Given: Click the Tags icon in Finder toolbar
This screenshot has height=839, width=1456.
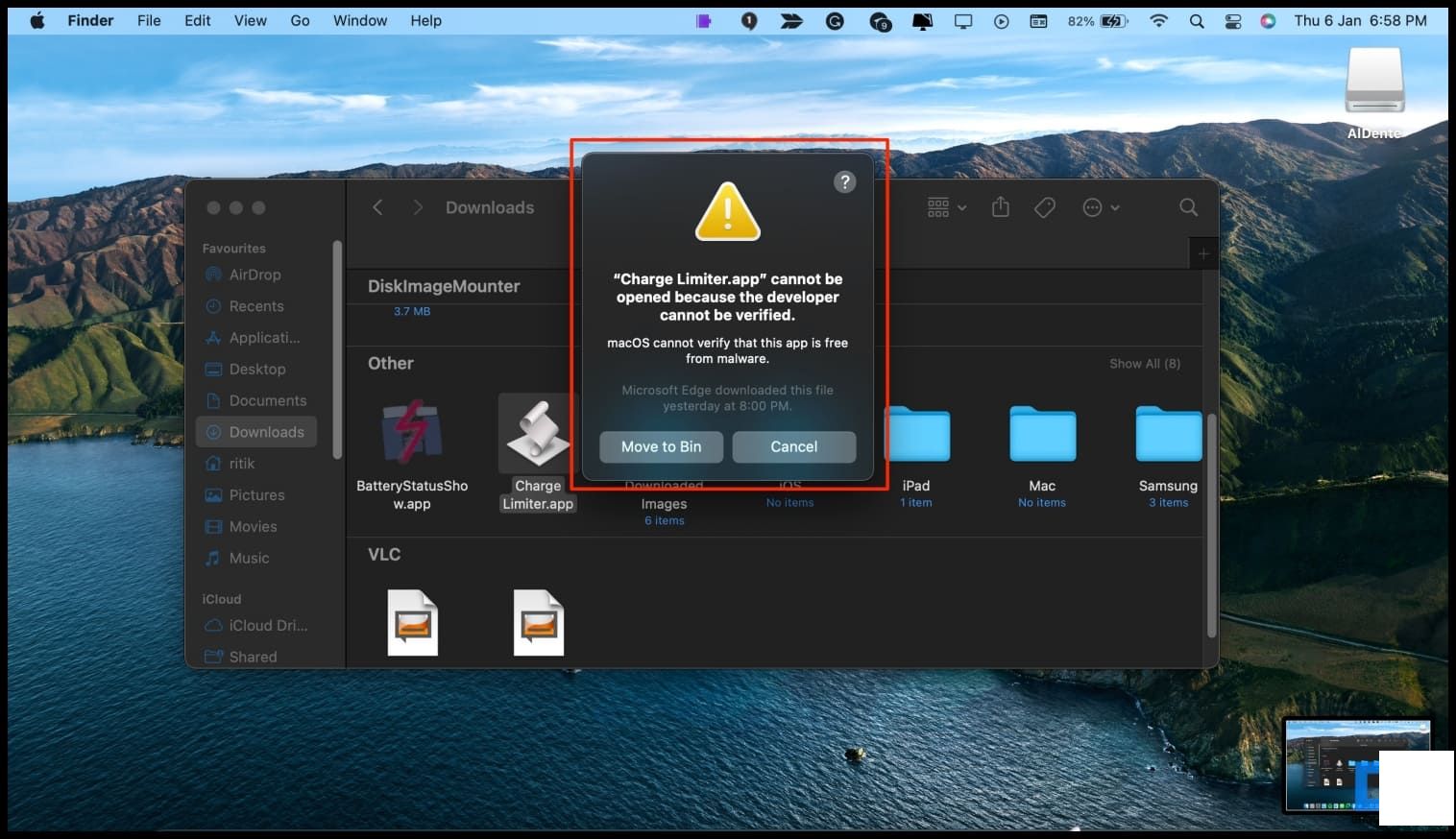Looking at the screenshot, I should (x=1045, y=207).
